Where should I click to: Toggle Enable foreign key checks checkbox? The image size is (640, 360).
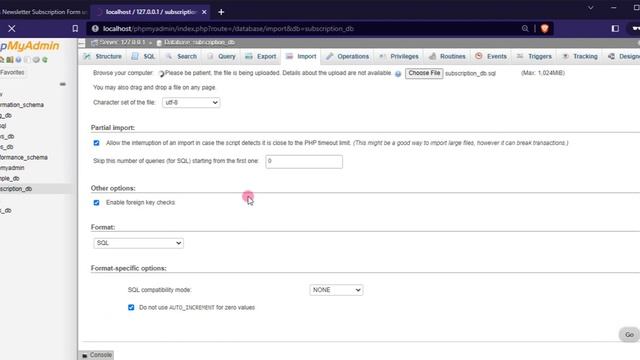(x=96, y=202)
